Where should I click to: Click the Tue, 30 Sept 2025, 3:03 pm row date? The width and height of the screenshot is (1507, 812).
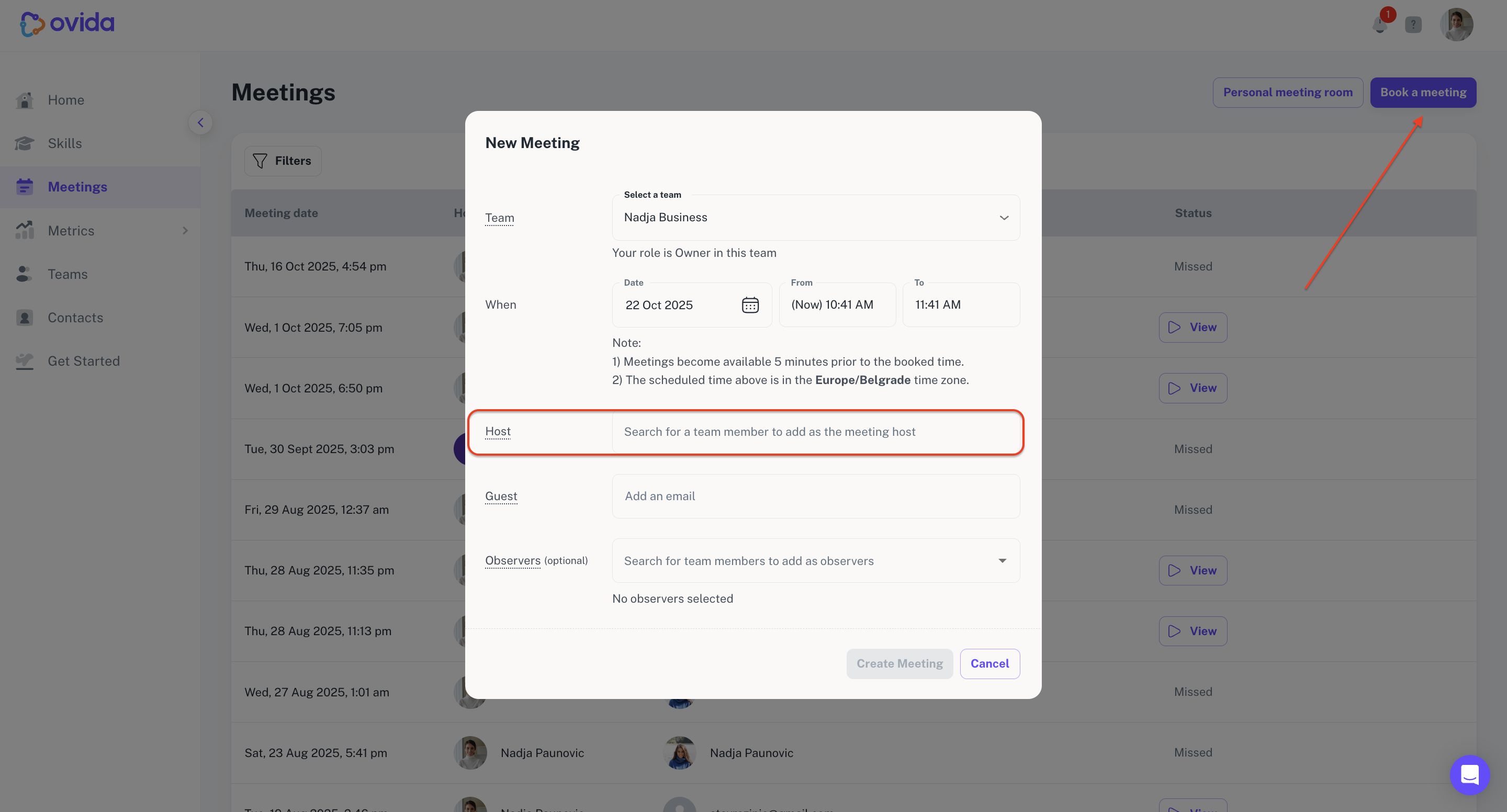coord(319,449)
